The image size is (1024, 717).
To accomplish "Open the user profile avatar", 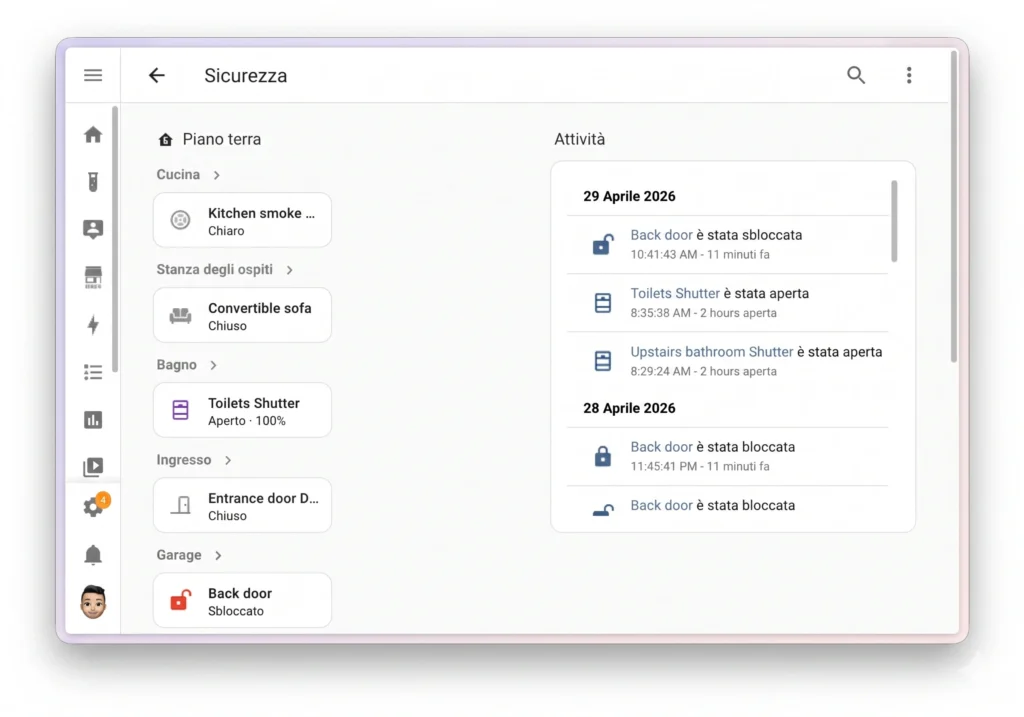I will click(x=93, y=601).
